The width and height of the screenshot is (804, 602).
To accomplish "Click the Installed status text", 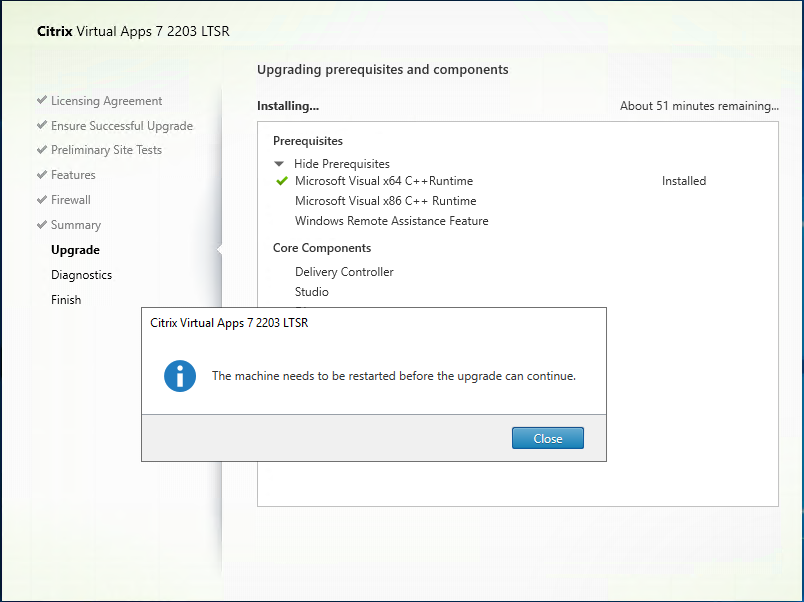I will pos(684,181).
